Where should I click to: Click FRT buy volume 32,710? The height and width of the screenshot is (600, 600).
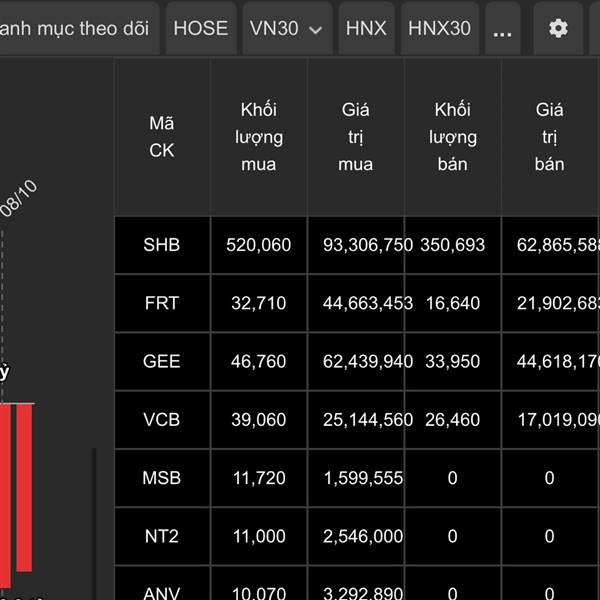[x=259, y=303]
